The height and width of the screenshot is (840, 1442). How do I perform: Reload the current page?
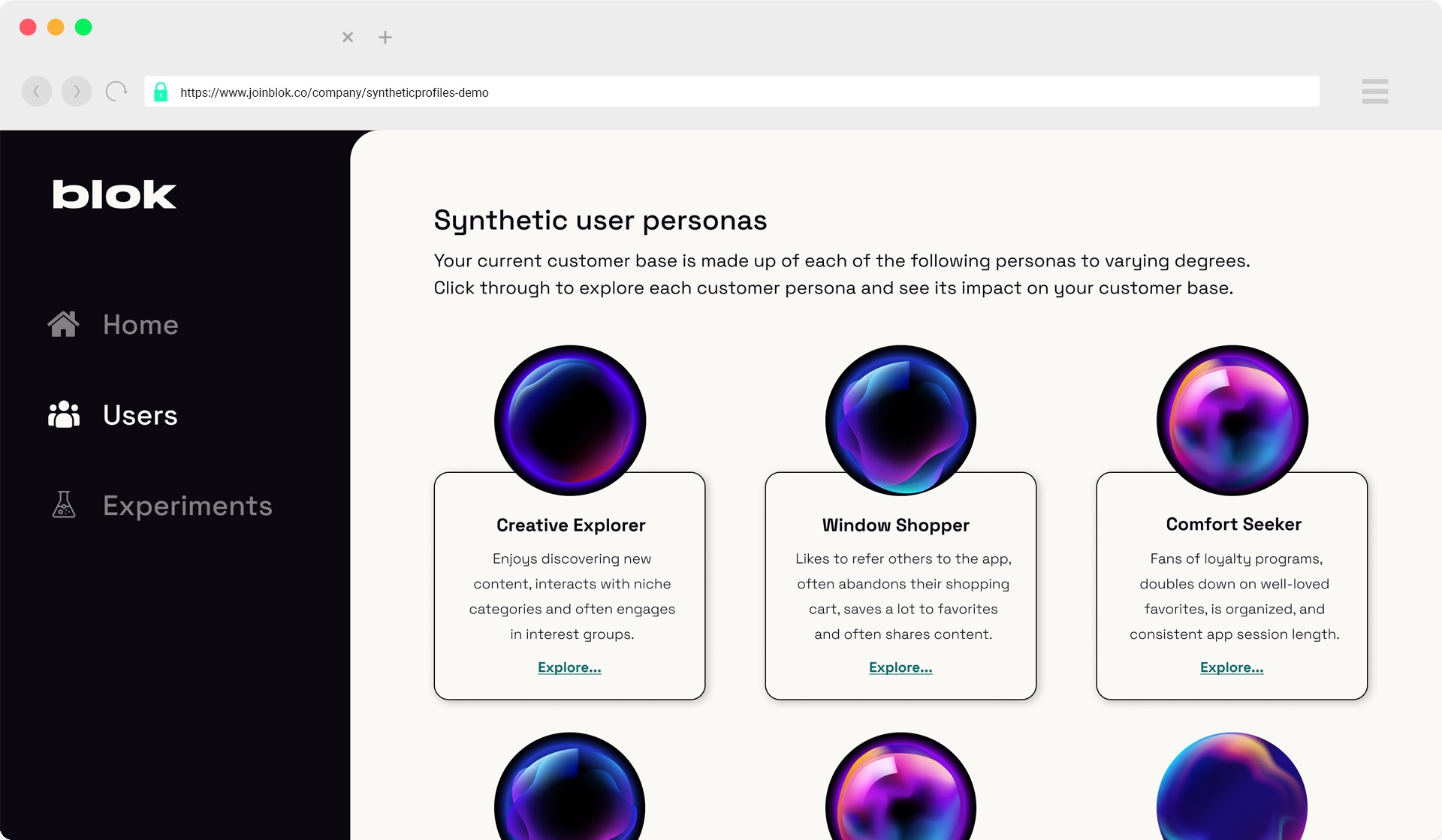[x=116, y=91]
